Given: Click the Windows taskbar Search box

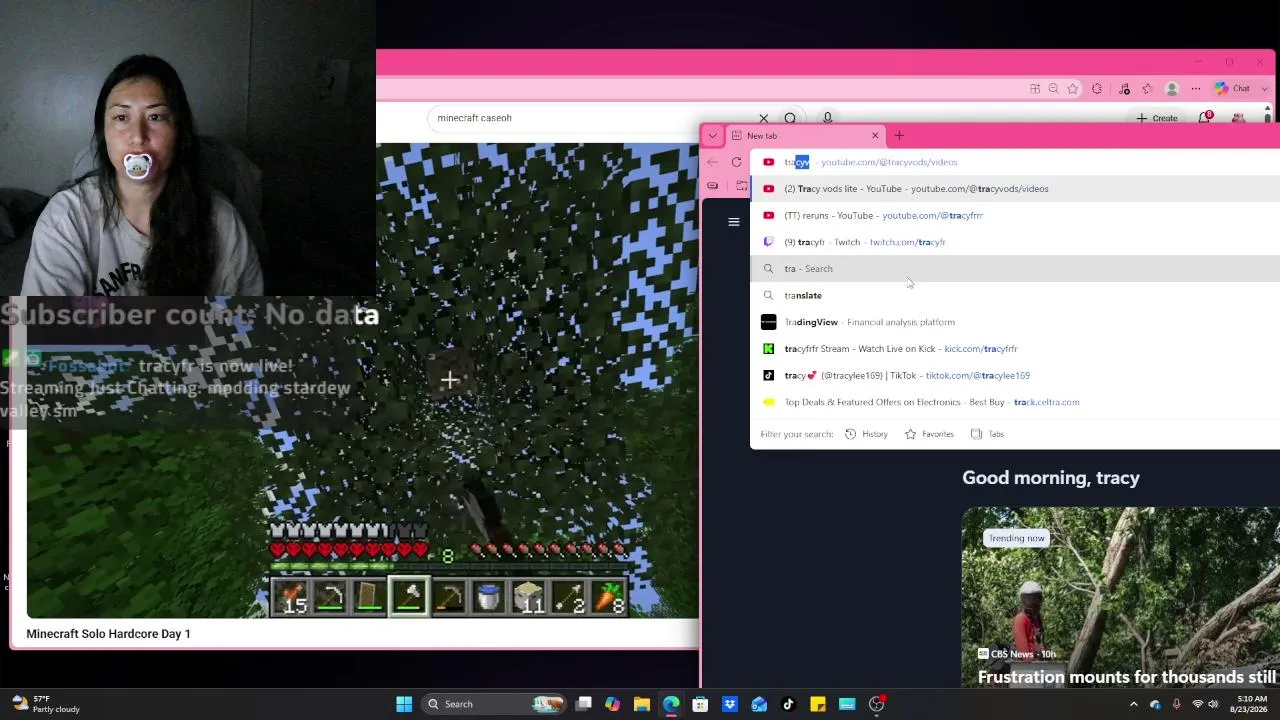Looking at the screenshot, I should point(496,704).
